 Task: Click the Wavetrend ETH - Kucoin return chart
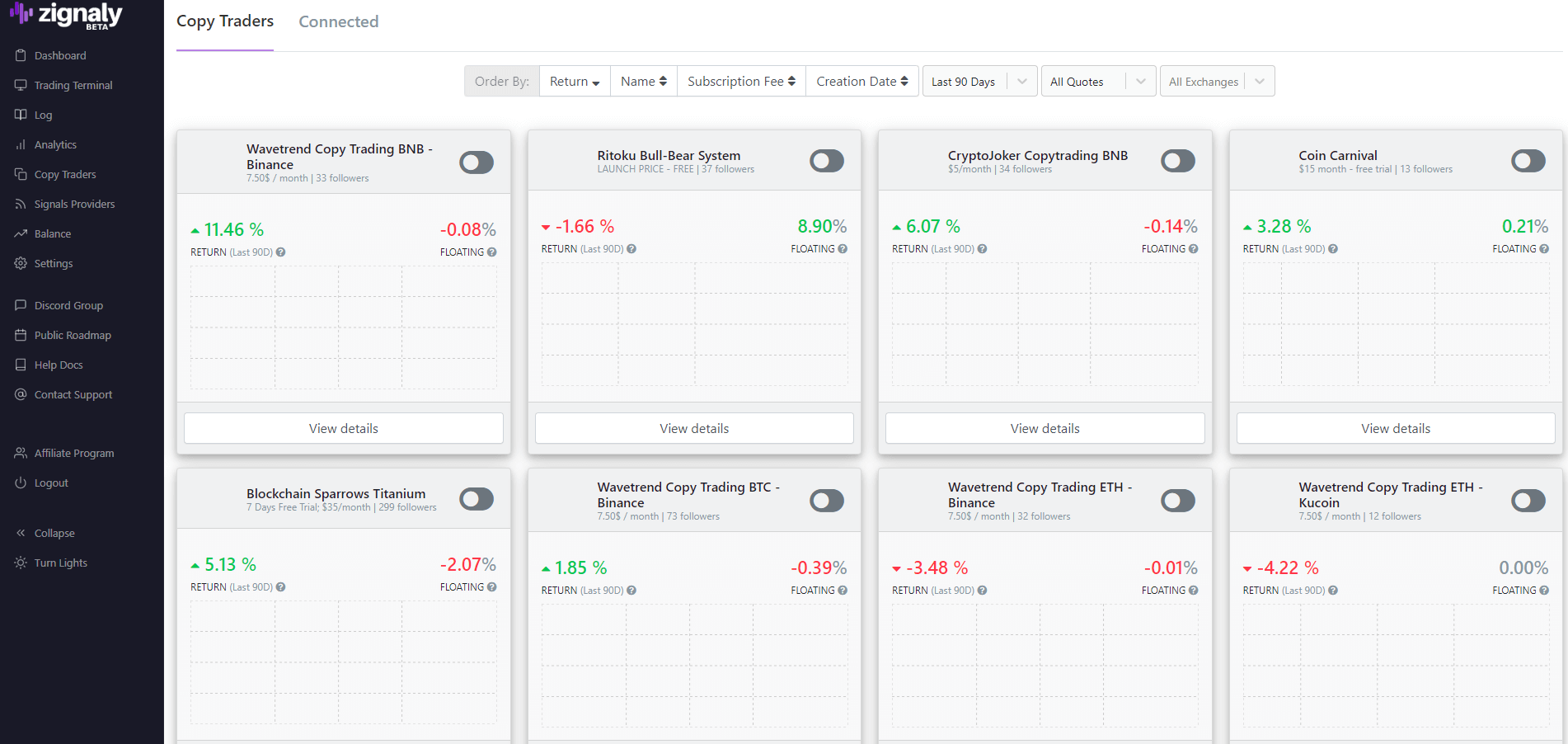point(1396,666)
